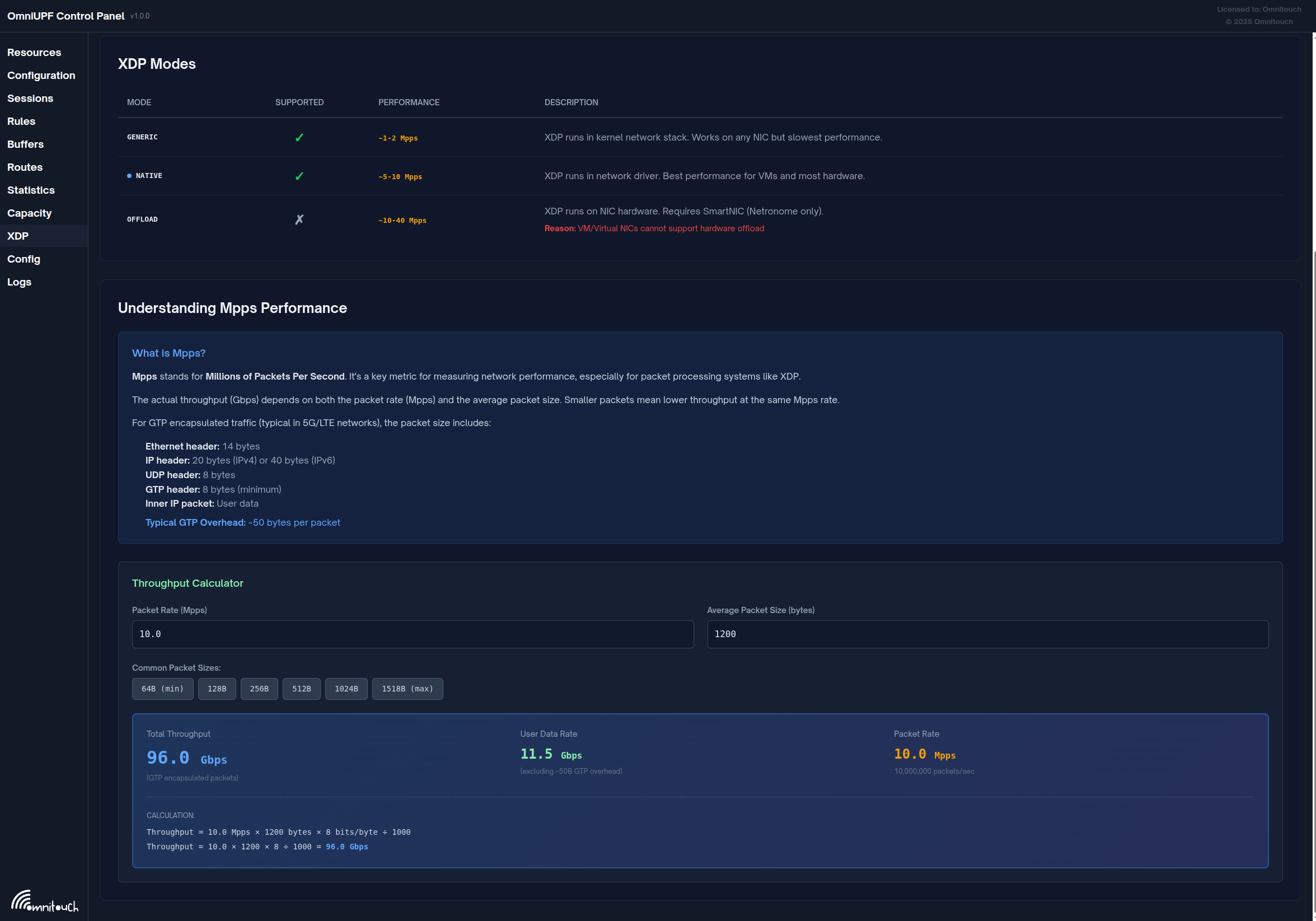Click the X mark in OFFLOAD row
The image size is (1316, 921).
point(299,219)
